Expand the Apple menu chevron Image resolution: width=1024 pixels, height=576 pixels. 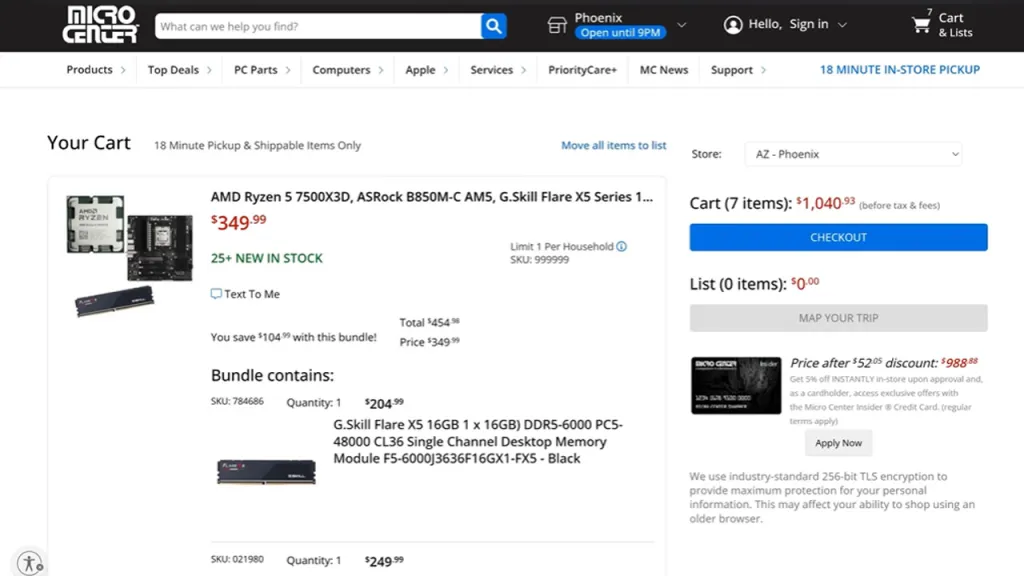(x=445, y=70)
